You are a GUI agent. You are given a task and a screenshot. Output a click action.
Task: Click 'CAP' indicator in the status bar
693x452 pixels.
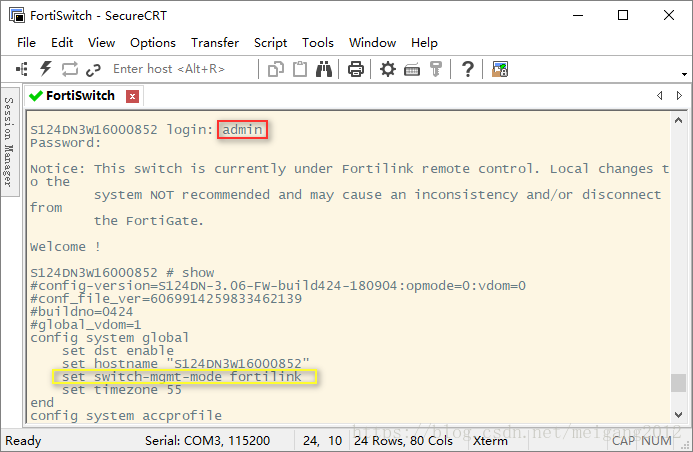[624, 441]
